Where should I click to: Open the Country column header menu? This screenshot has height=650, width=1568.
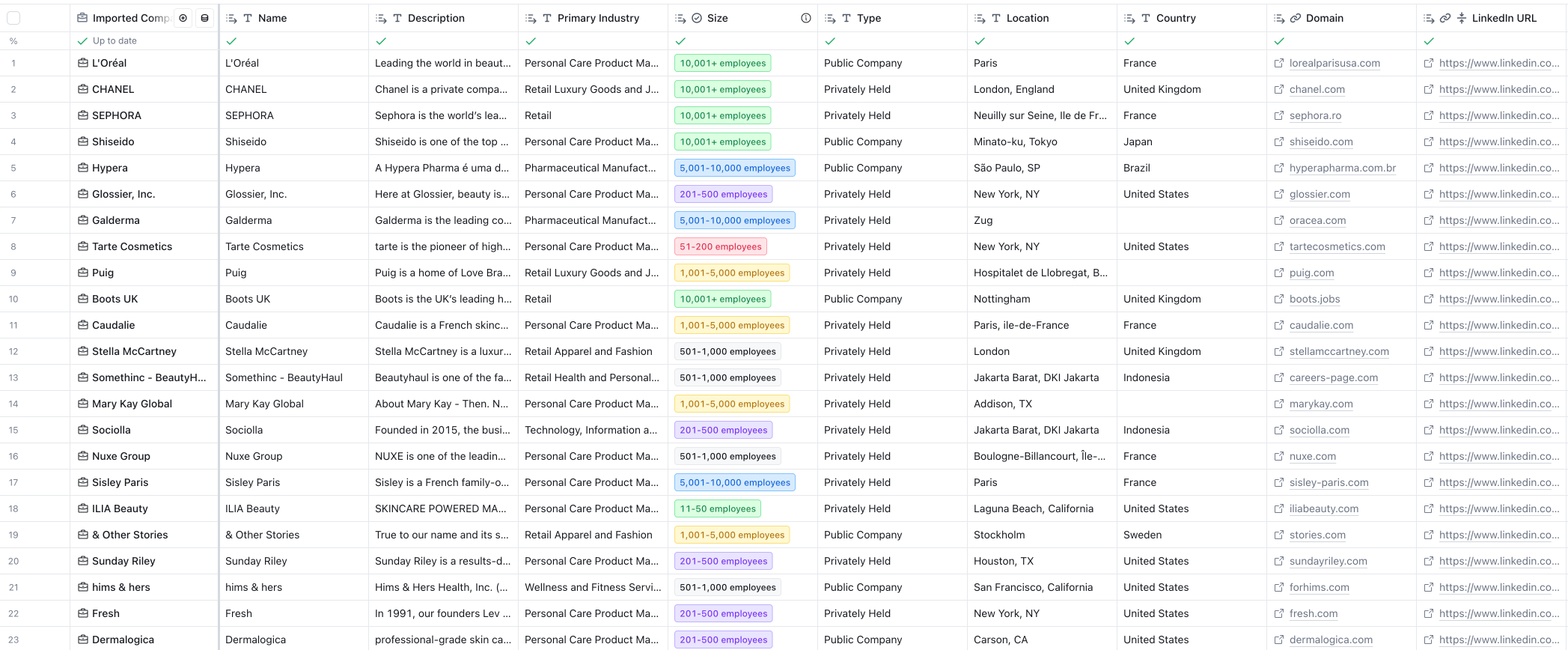point(1192,18)
